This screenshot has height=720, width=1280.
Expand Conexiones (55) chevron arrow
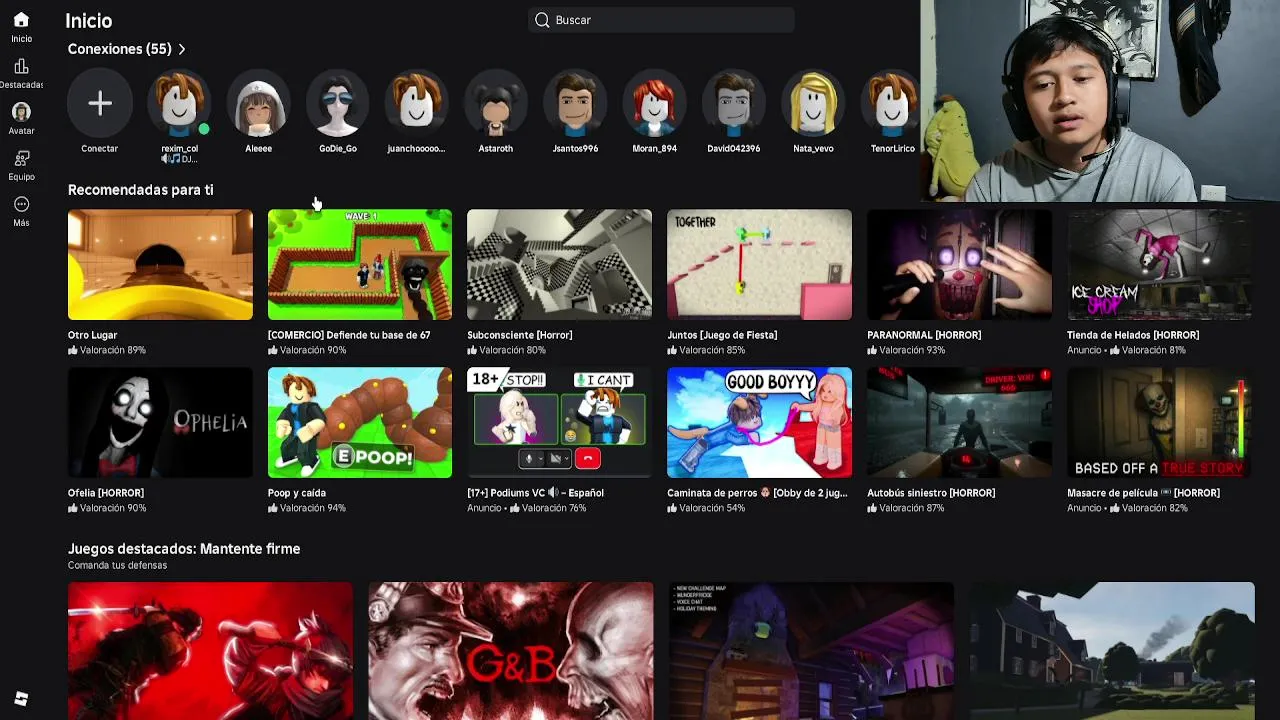[x=182, y=49]
